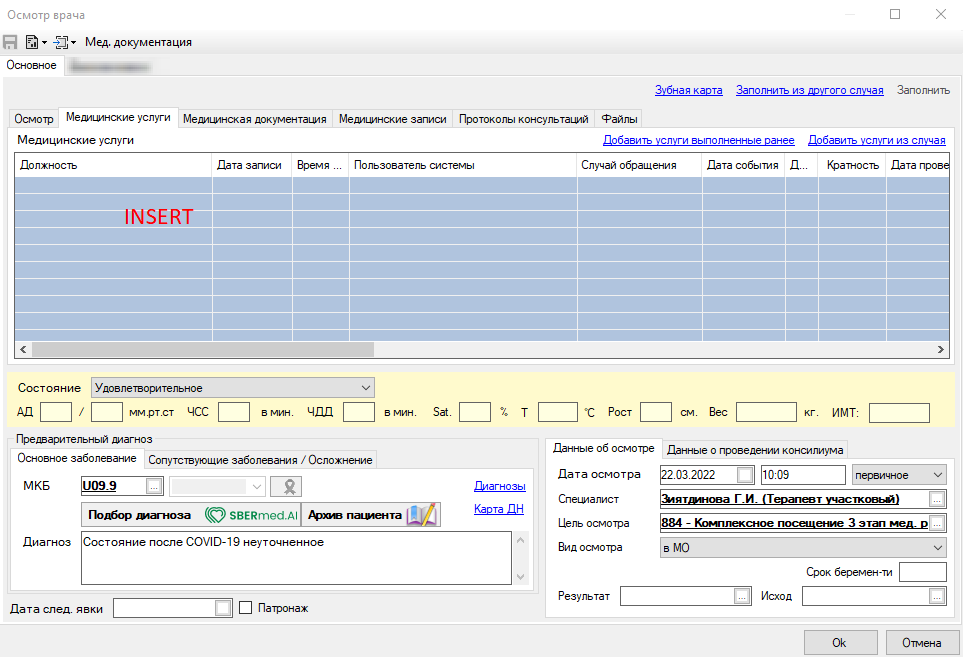This screenshot has height=657, width=963.
Task: Open the Медицинская документация tab
Action: (254, 119)
